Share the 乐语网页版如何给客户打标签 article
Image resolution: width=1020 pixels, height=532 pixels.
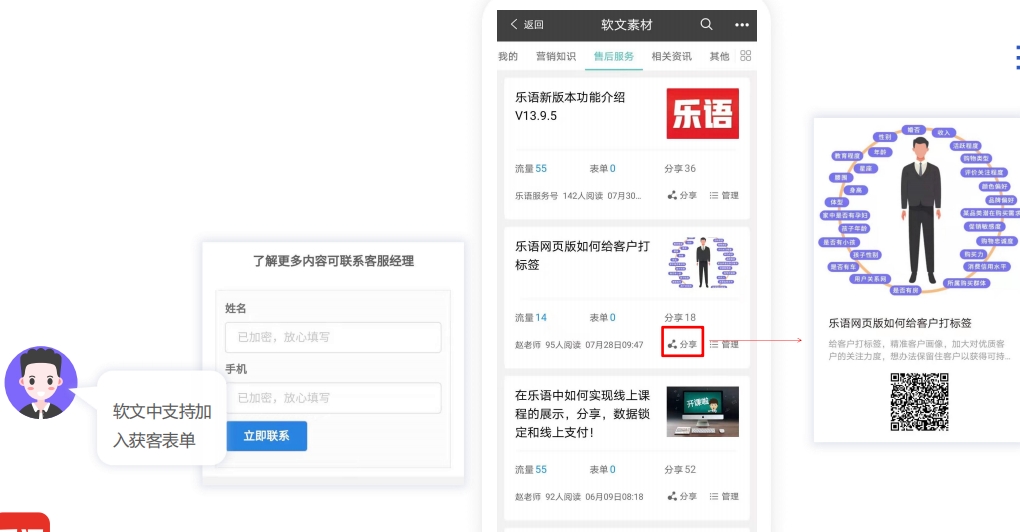tap(682, 344)
